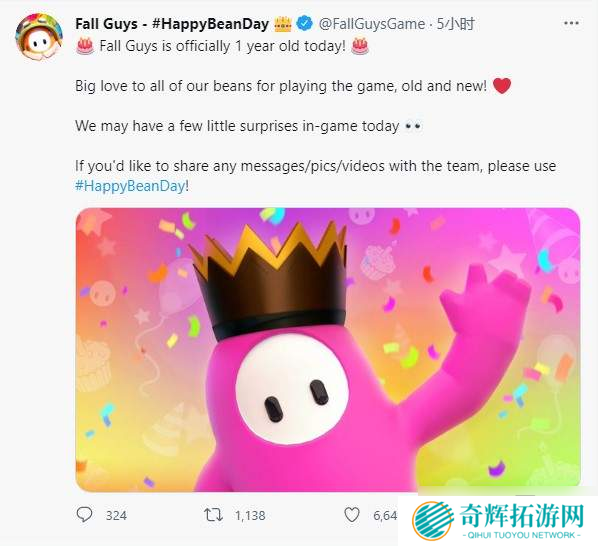
Task: Open the blue #HappyBeanDay hashtag link
Action: pyautogui.click(x=130, y=186)
